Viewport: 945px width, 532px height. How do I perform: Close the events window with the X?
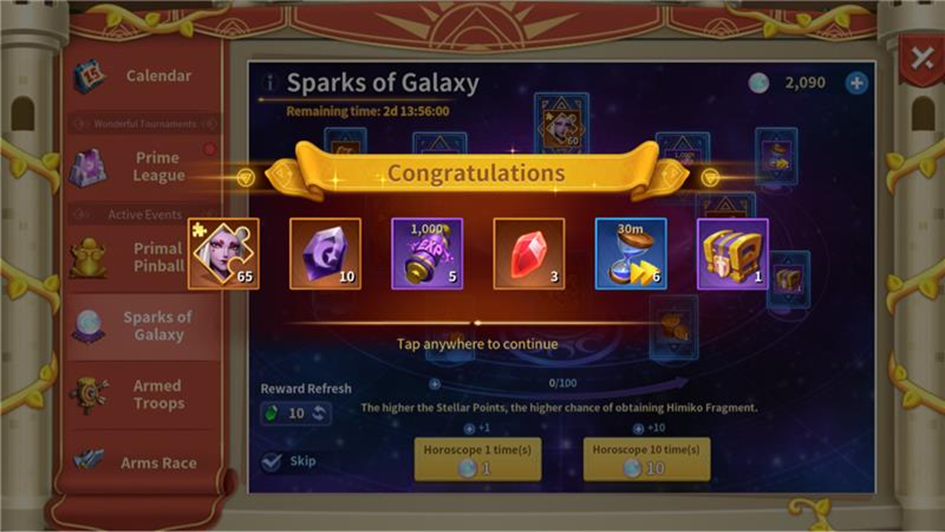pyautogui.click(x=921, y=58)
